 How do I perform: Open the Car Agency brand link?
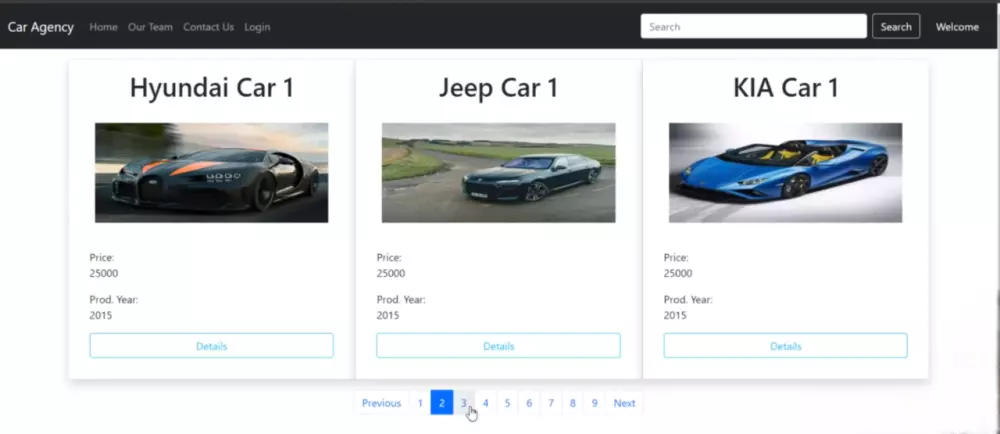(x=41, y=27)
